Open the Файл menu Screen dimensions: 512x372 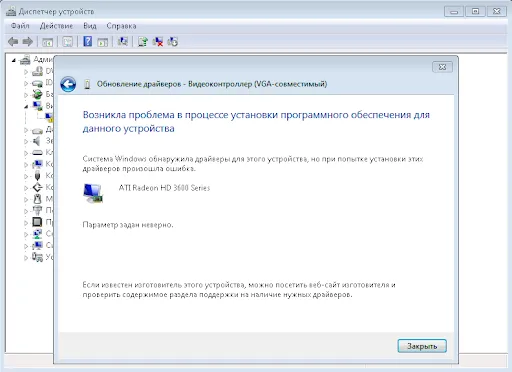20,26
